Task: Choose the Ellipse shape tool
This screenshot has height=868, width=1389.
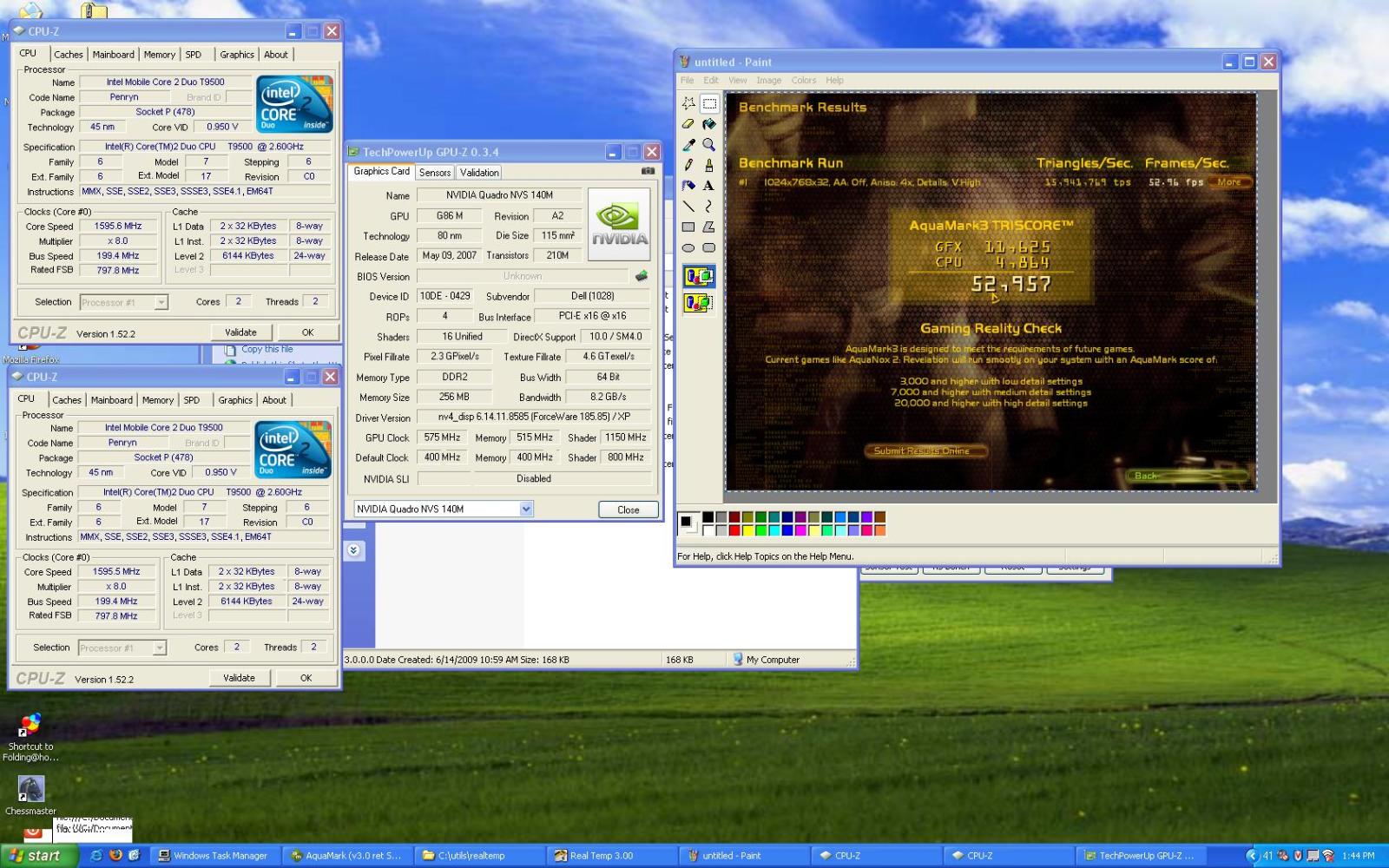Action: (x=688, y=247)
